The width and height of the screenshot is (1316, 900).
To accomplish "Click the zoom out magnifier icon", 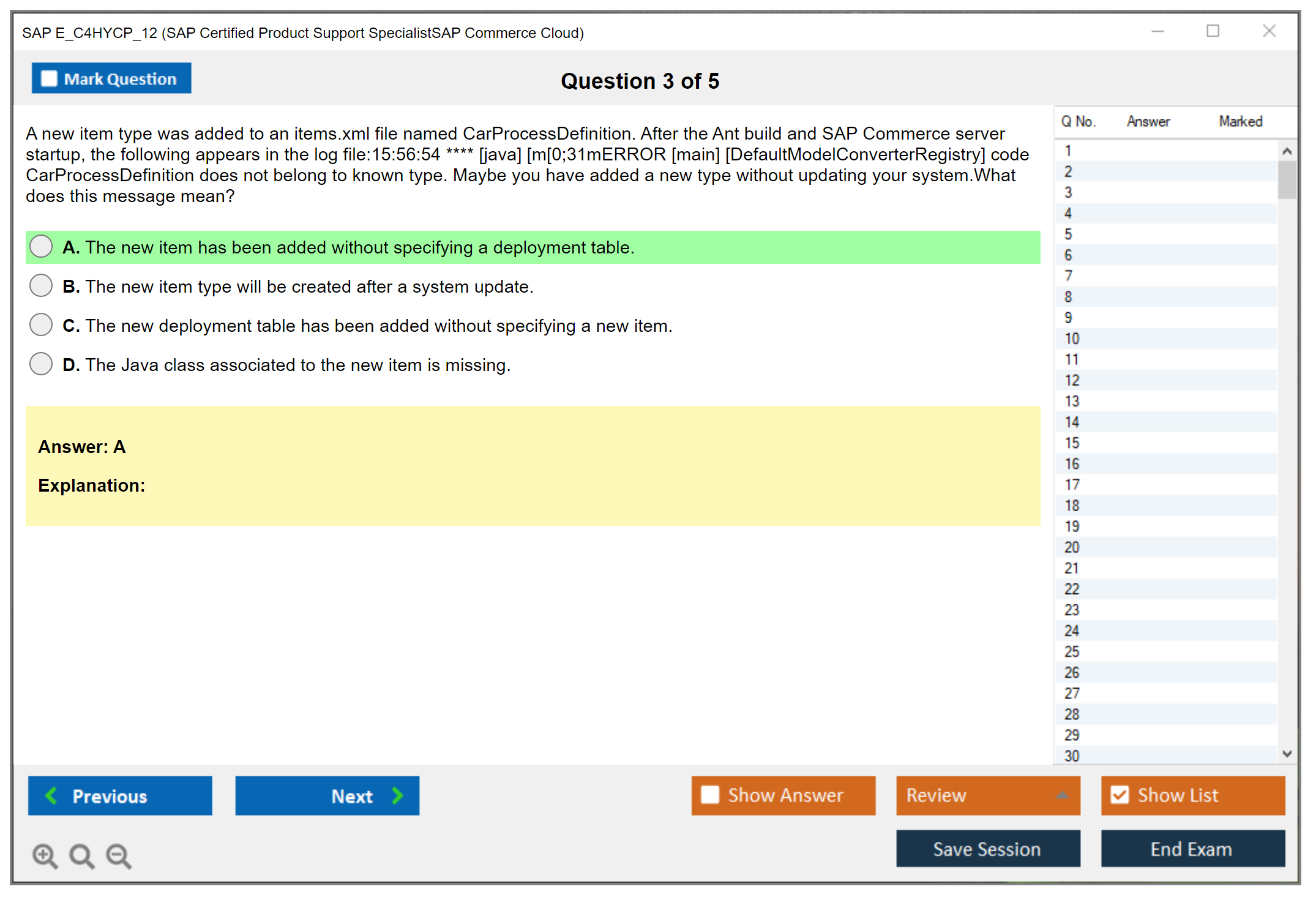I will (x=118, y=855).
